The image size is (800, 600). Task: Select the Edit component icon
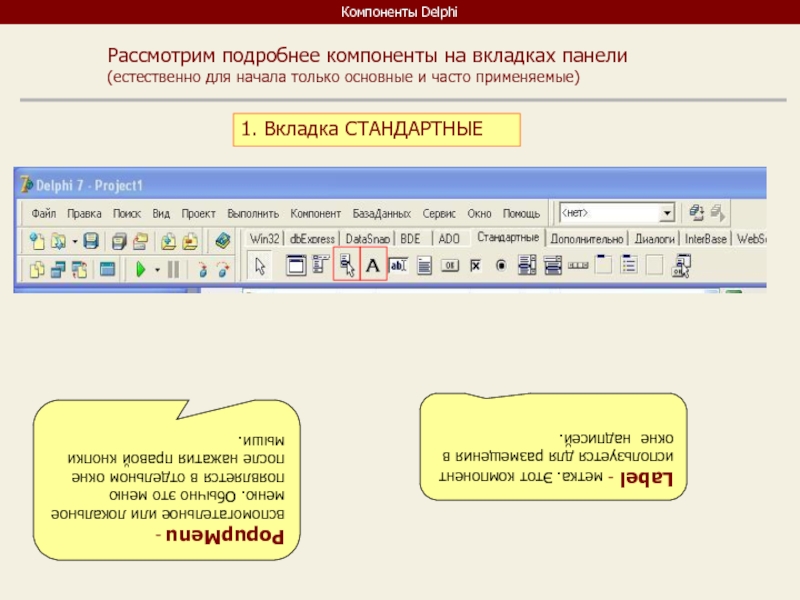(398, 266)
